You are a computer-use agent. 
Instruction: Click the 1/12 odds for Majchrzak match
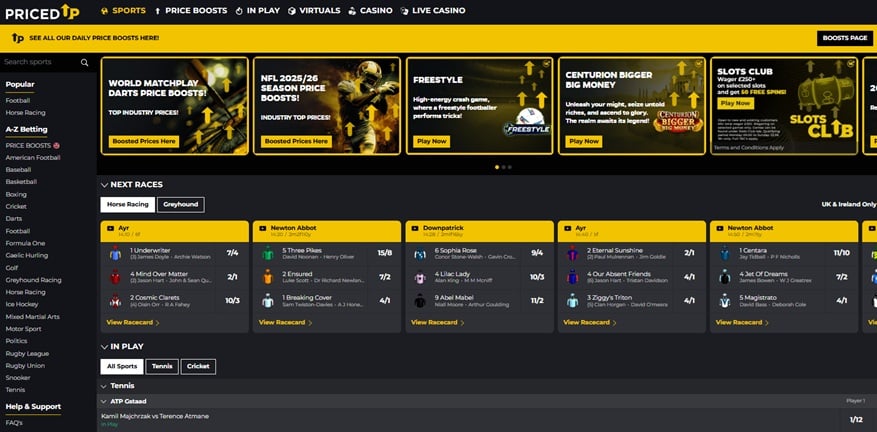856,420
